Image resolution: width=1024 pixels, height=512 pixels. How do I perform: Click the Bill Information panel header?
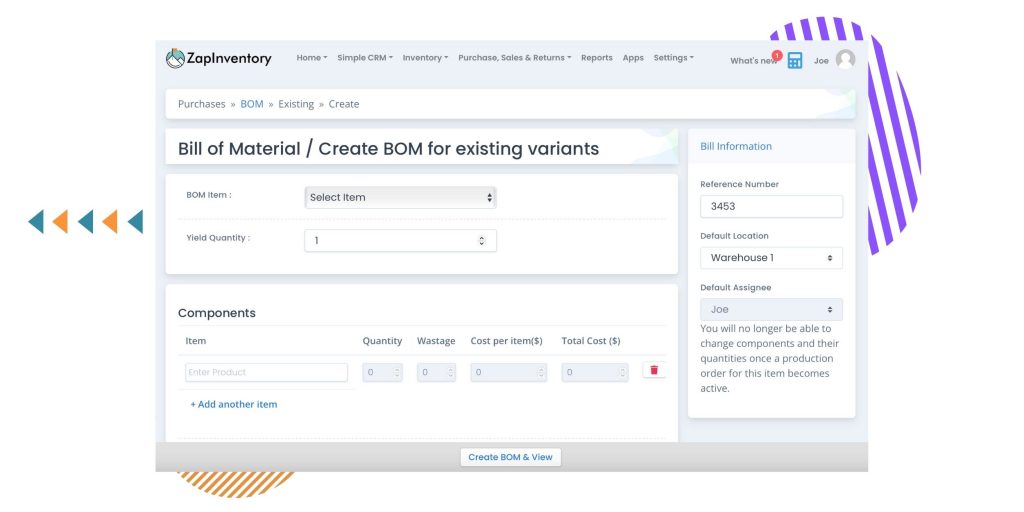(x=771, y=146)
